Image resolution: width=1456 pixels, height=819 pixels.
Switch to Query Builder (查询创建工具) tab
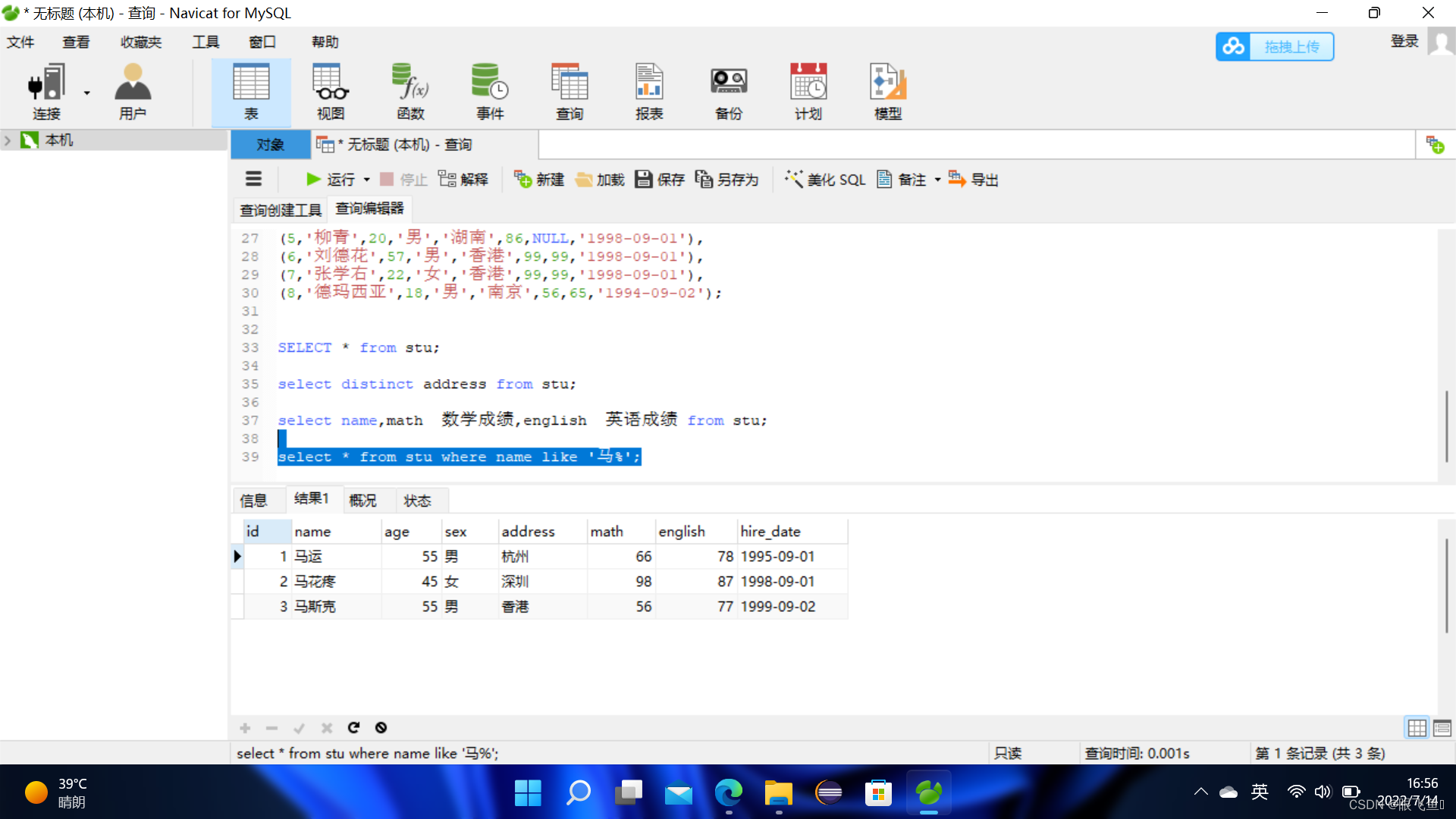281,210
